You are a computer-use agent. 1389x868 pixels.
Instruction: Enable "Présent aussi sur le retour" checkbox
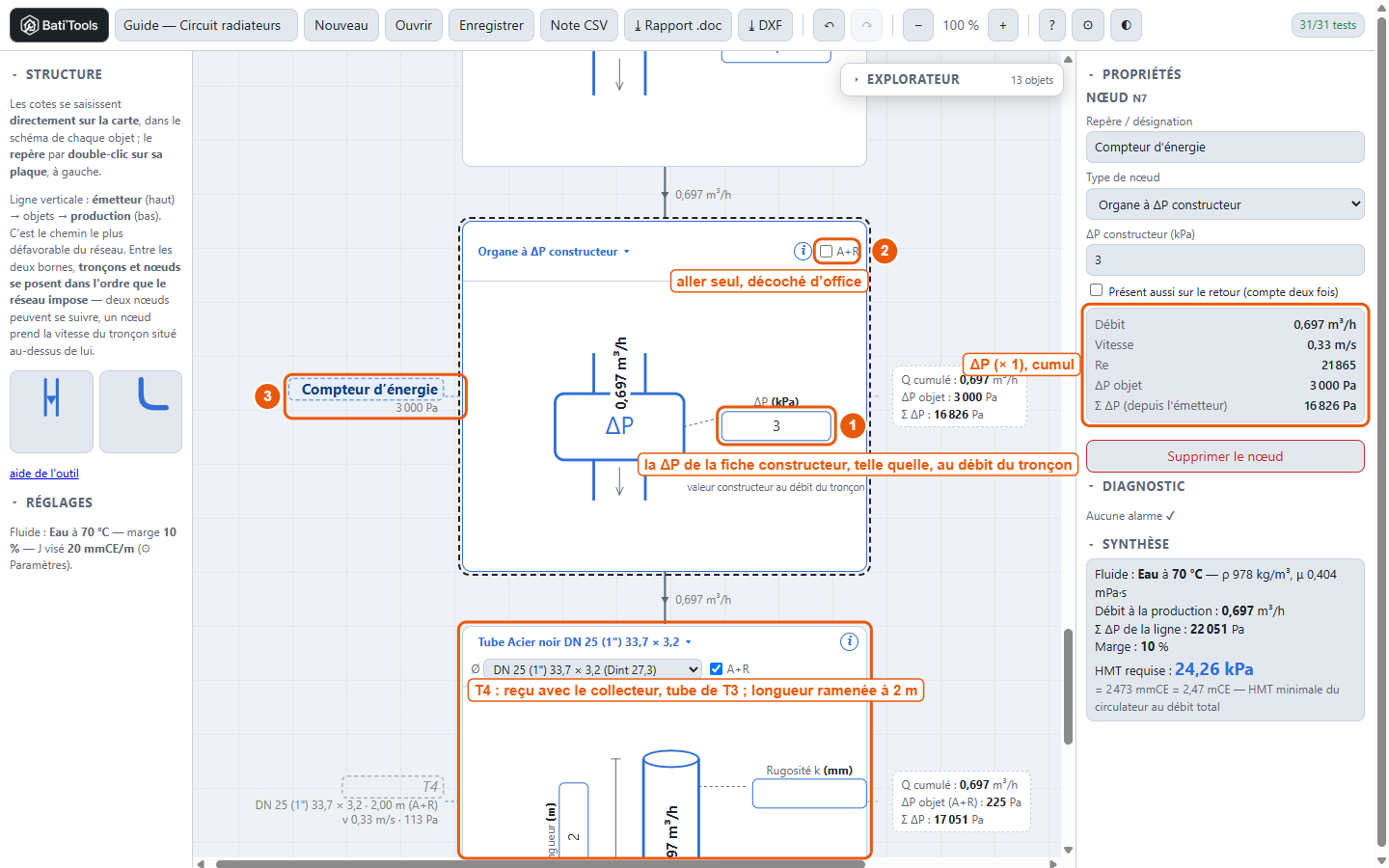1096,290
